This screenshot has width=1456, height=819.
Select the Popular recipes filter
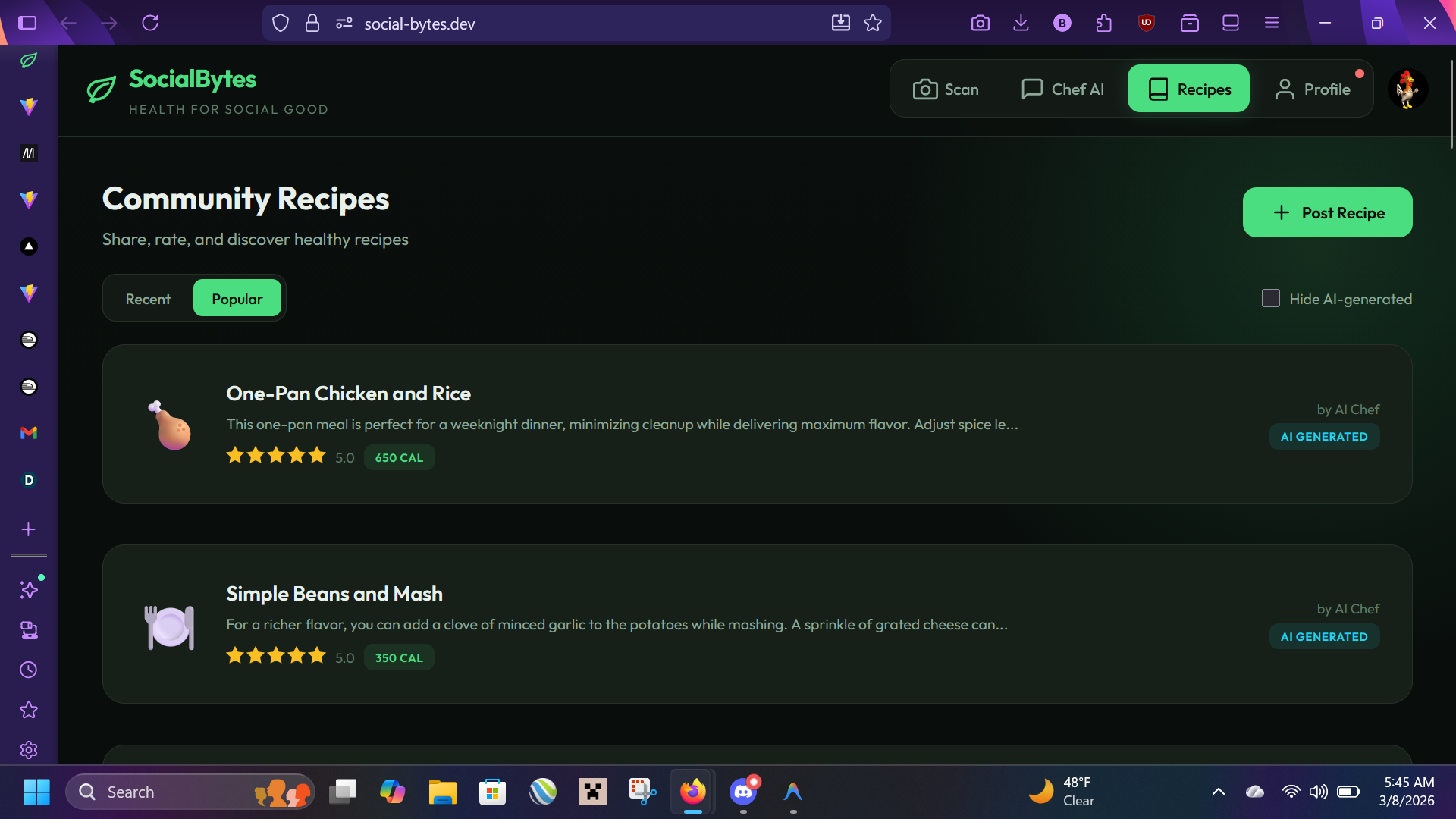(x=237, y=299)
